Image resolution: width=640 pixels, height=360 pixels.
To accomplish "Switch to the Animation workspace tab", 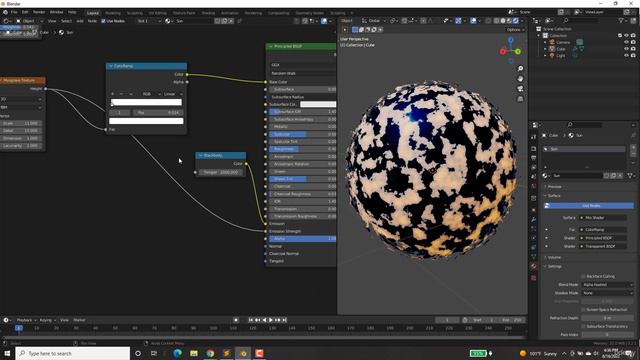I will [x=230, y=13].
